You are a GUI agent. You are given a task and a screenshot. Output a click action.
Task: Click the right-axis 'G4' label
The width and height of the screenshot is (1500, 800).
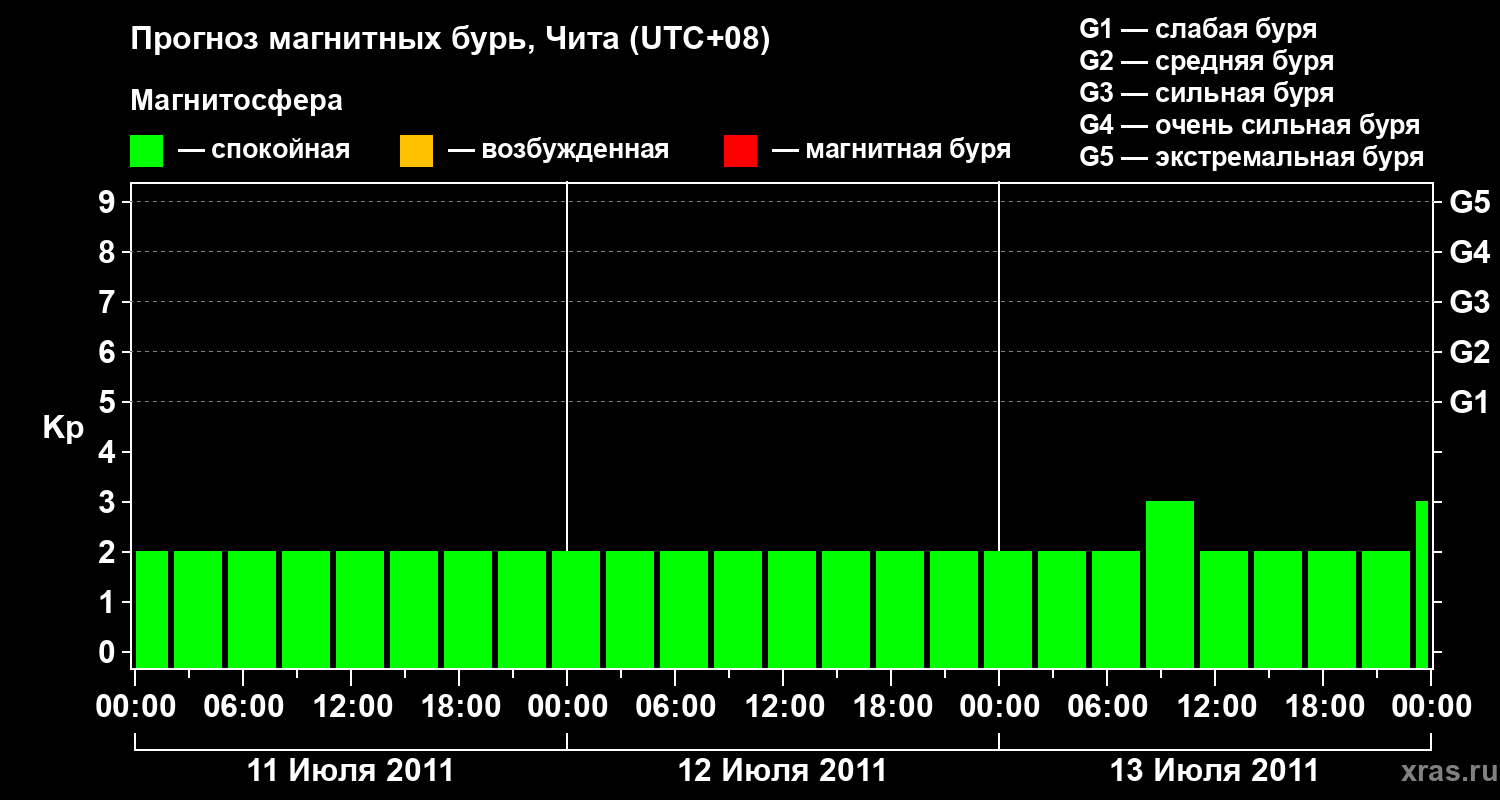(x=1469, y=253)
